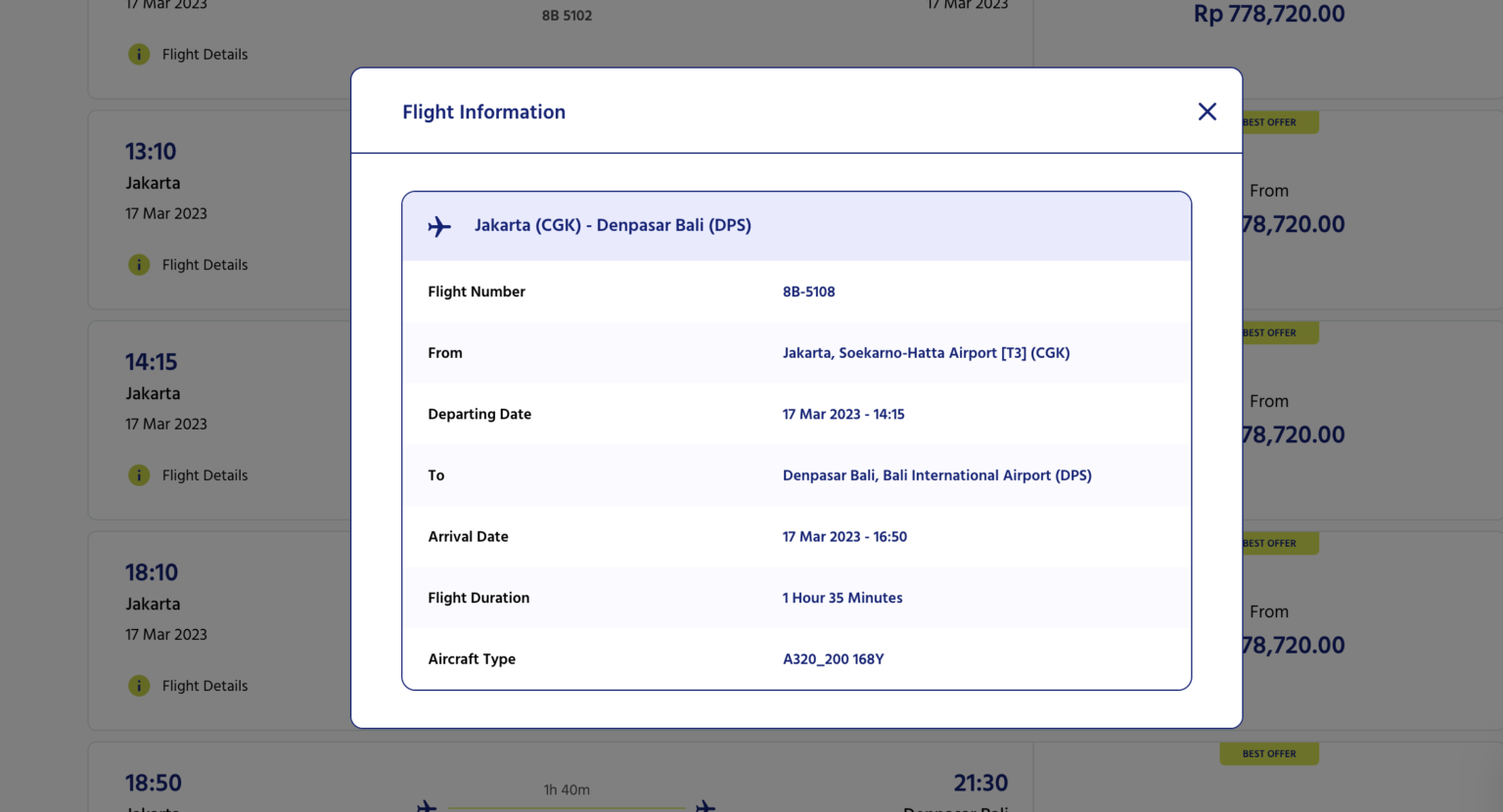Click the info icon beside 14:15 Flight Details
The height and width of the screenshot is (812, 1503).
coord(139,474)
